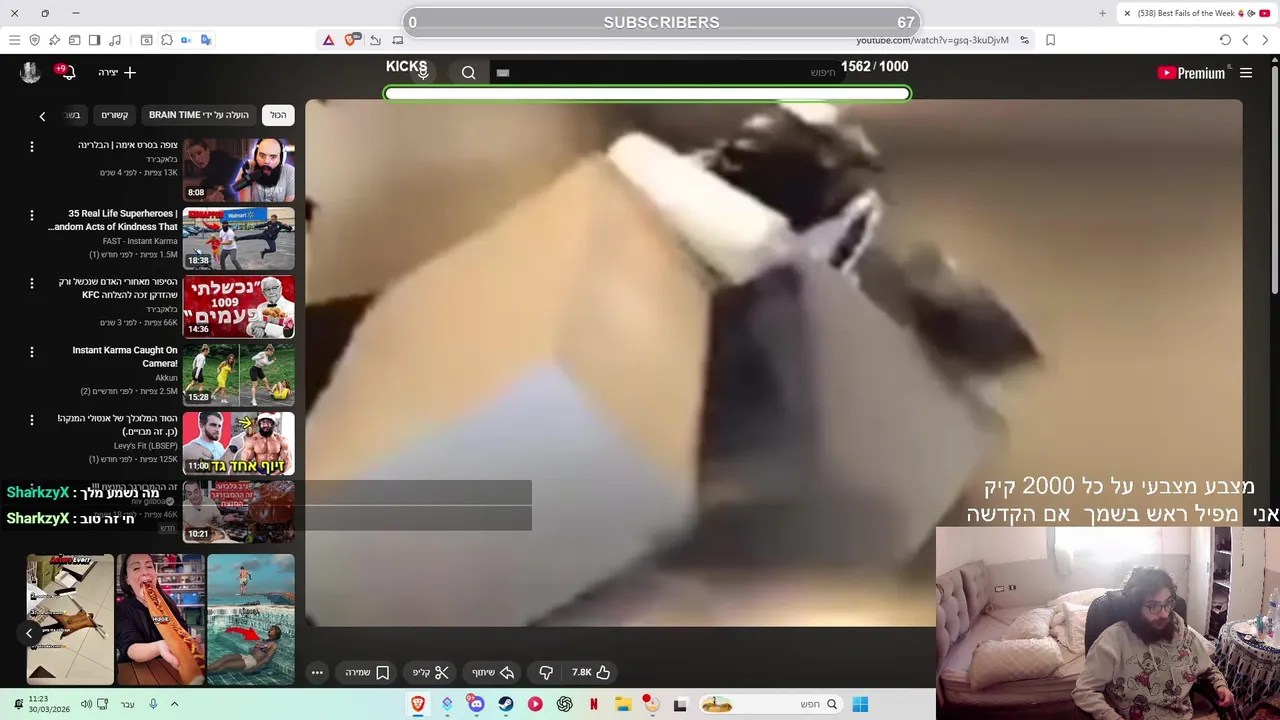The width and height of the screenshot is (1280, 720).
Task: Go to YouTube Premium home logo
Action: click(1191, 73)
